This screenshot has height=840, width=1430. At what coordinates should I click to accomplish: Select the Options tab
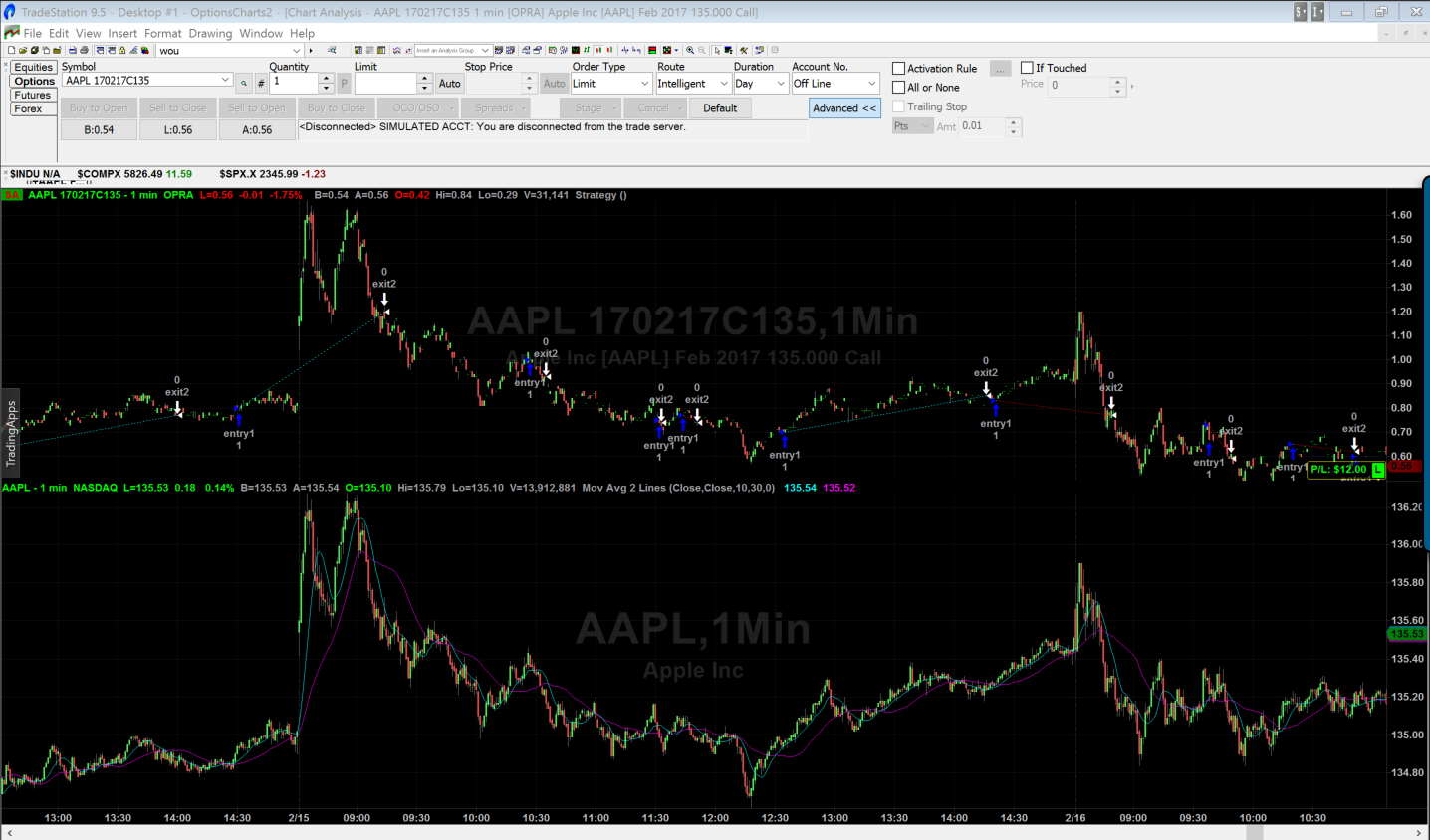(34, 82)
